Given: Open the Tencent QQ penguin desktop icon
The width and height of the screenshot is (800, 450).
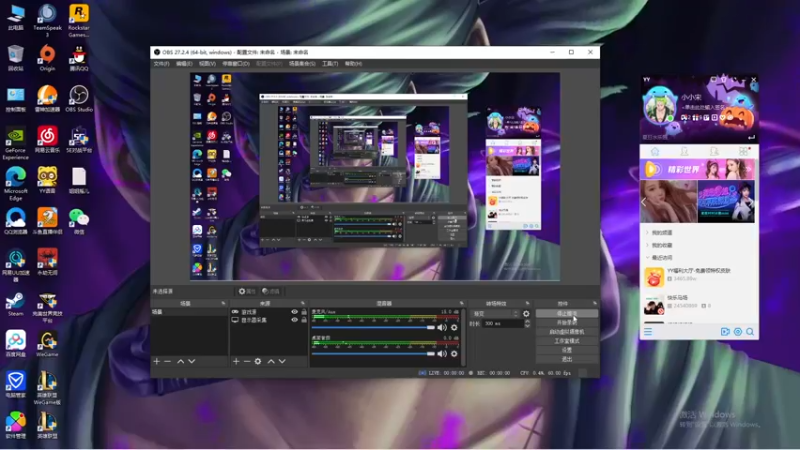Looking at the screenshot, I should 79,58.
